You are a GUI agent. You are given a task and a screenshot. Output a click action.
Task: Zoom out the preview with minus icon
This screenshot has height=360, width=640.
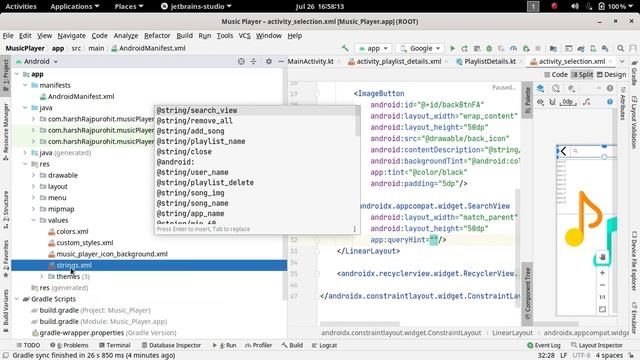click(x=602, y=285)
